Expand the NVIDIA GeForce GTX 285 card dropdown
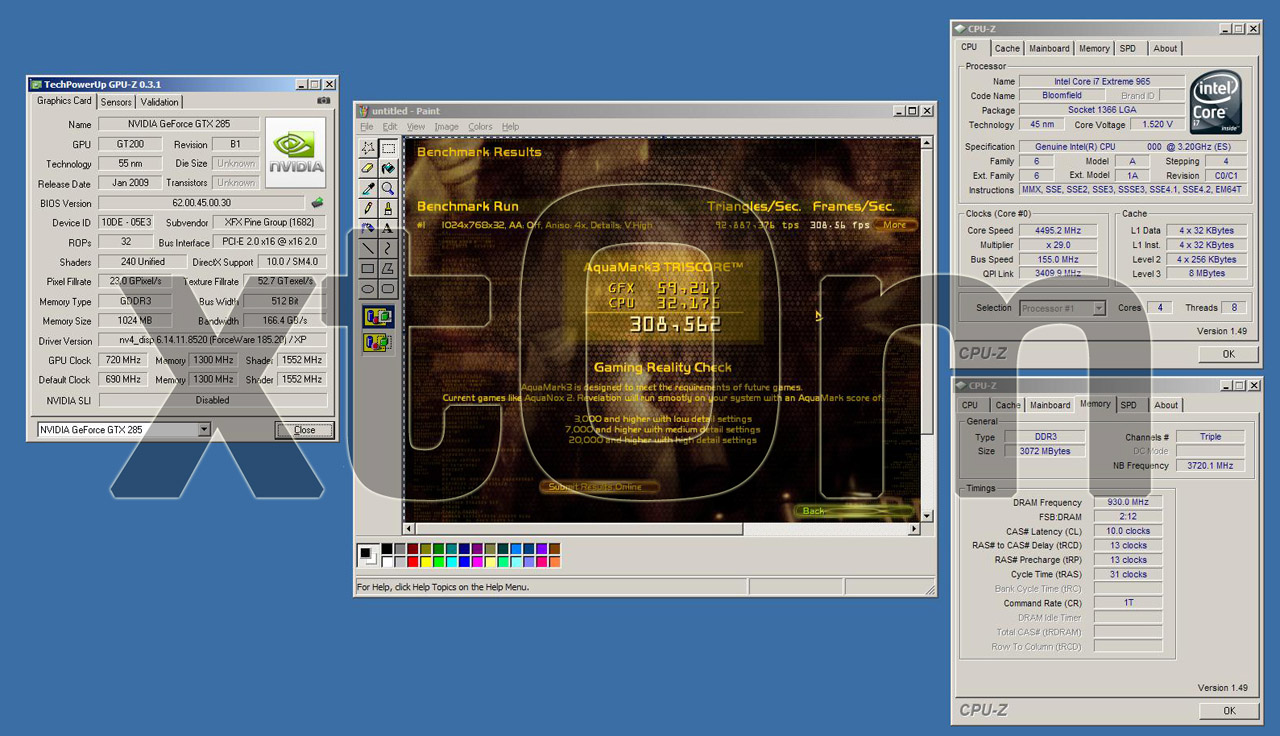The height and width of the screenshot is (736, 1280). pyautogui.click(x=204, y=430)
